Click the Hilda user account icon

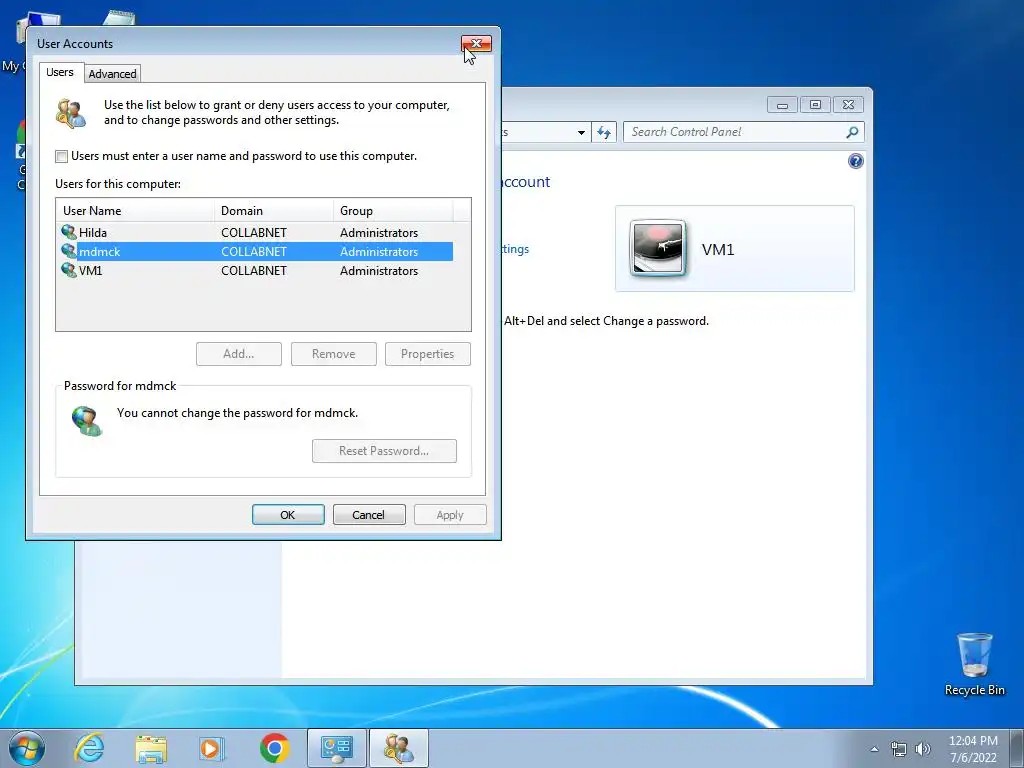[69, 232]
